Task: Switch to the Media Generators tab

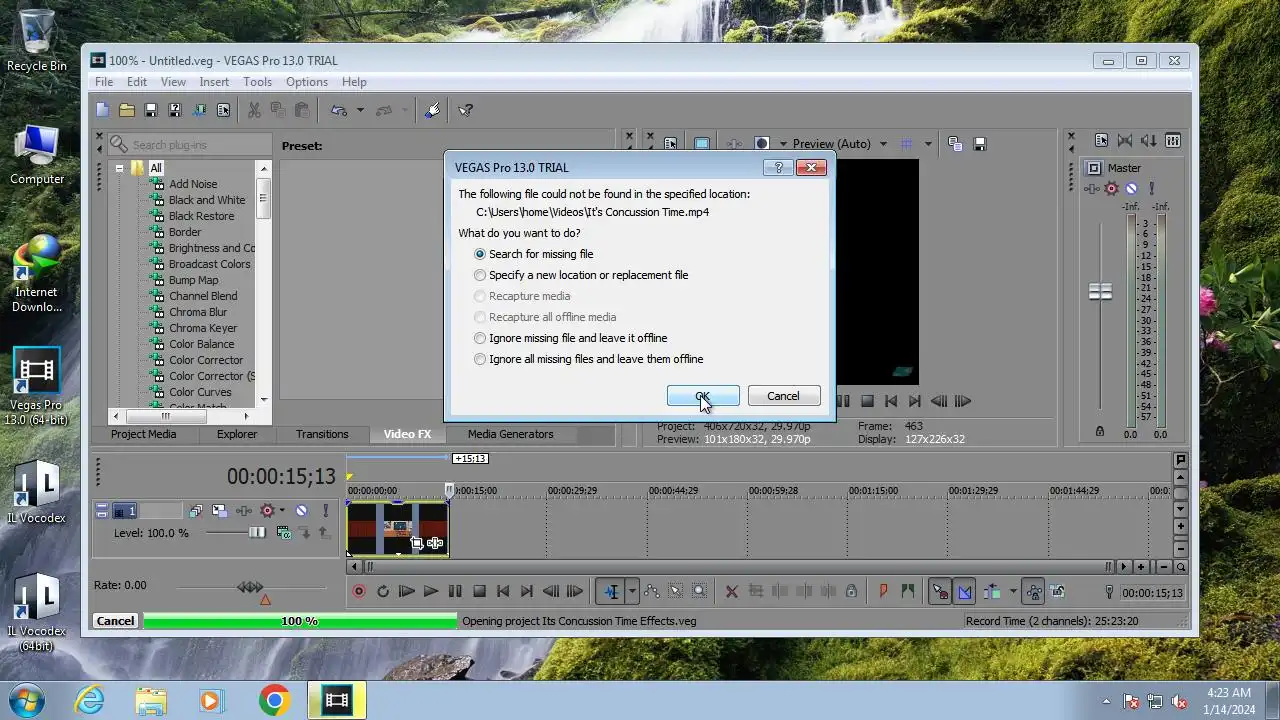Action: click(x=510, y=434)
